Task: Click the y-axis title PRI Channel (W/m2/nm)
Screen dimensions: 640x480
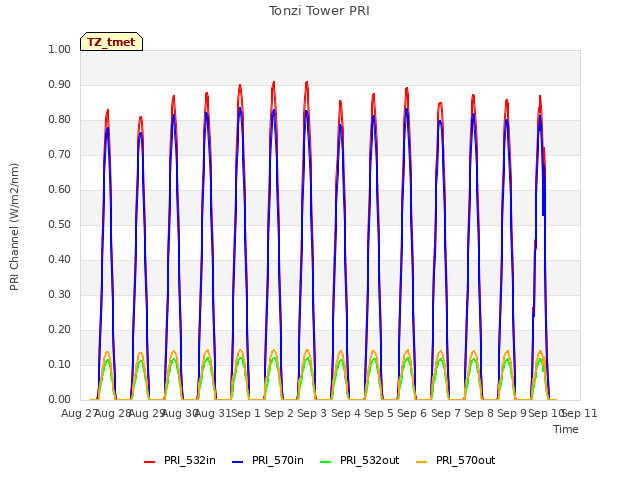Action: click(x=14, y=227)
